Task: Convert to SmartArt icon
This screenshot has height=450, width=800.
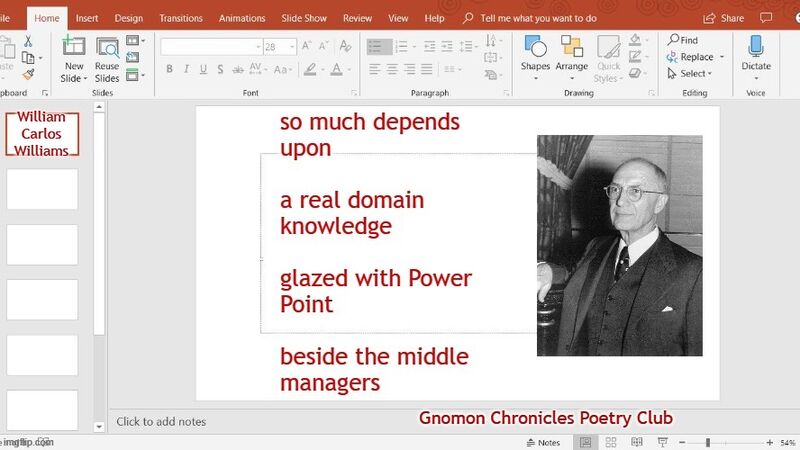Action: coord(491,75)
